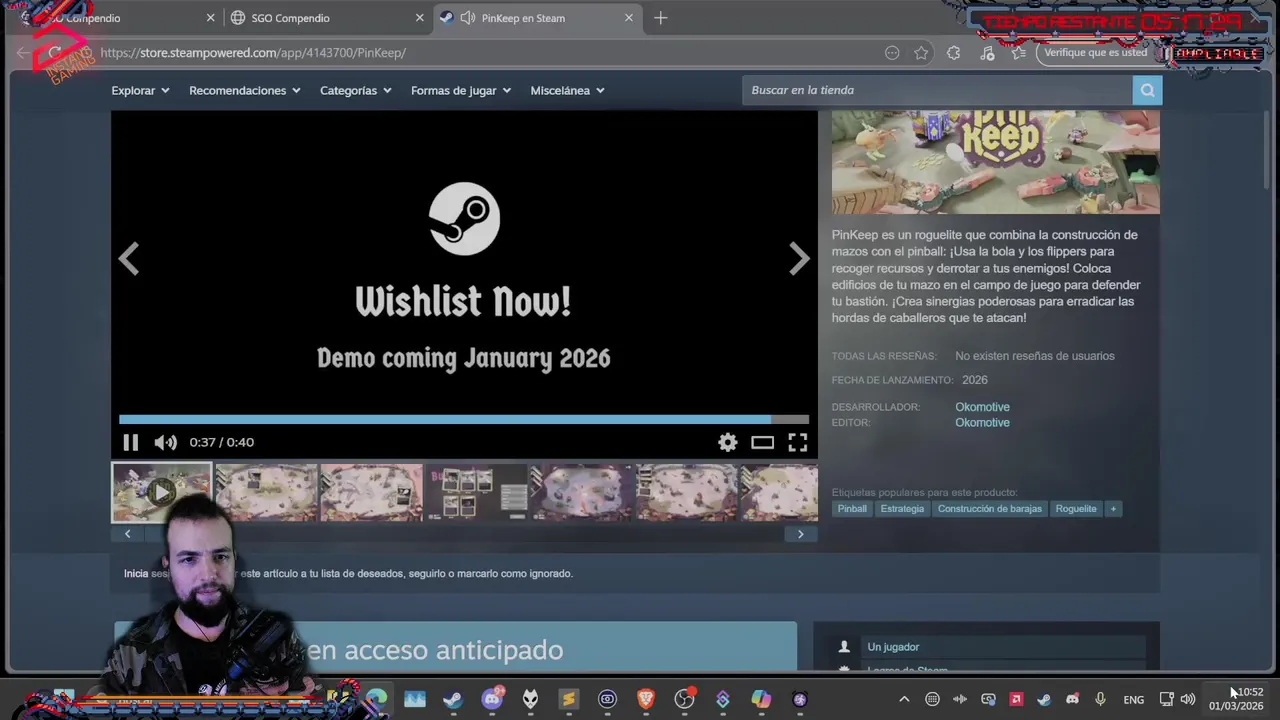This screenshot has height=720, width=1280.
Task: Select the fifth screenshot thumbnail
Action: (582, 492)
